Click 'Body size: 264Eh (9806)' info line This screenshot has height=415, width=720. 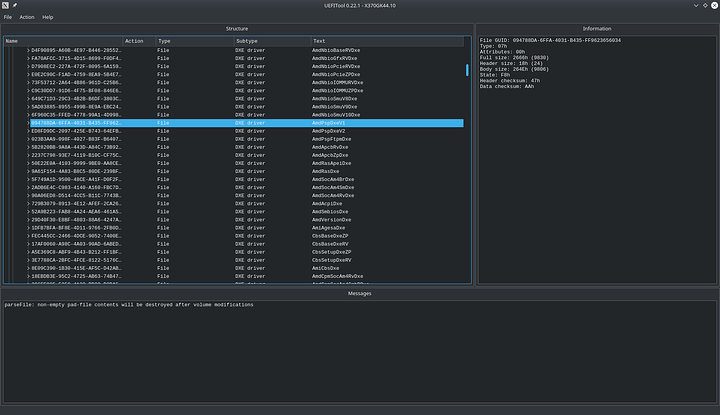[514, 69]
